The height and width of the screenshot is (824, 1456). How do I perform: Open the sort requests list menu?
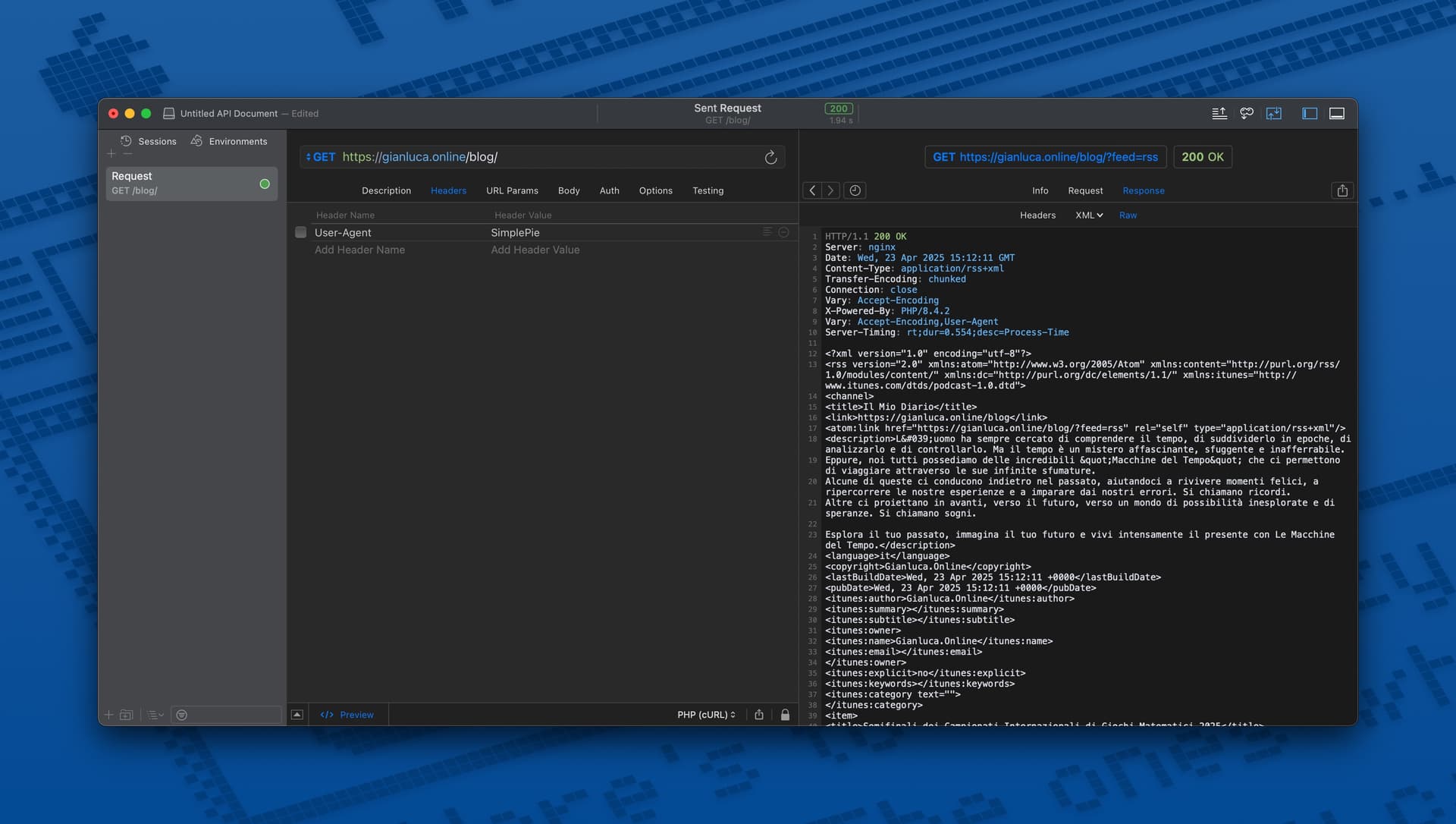click(x=155, y=715)
